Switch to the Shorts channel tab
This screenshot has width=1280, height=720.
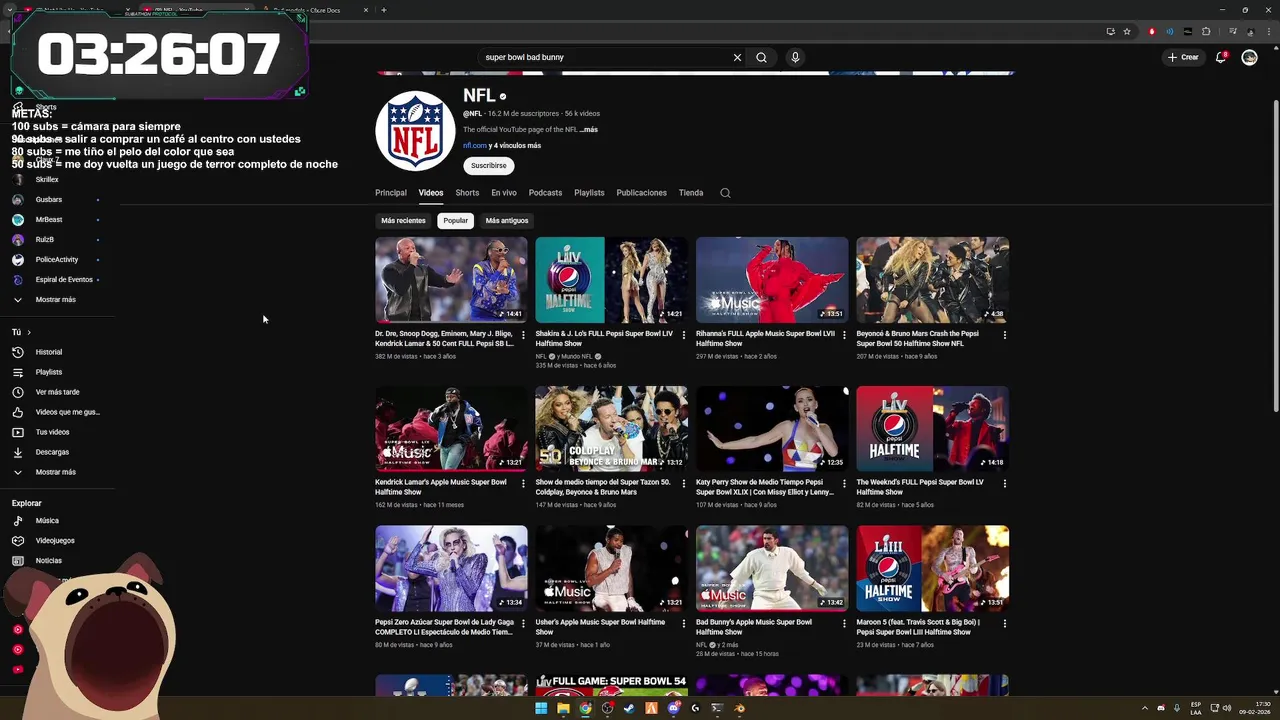(x=467, y=193)
